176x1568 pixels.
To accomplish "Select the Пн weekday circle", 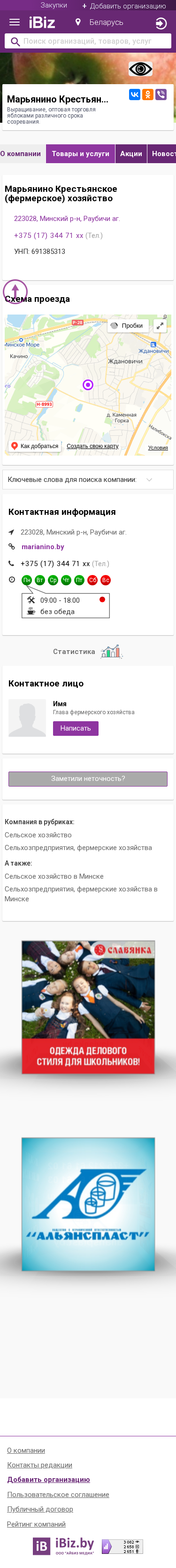I will pos(27,580).
